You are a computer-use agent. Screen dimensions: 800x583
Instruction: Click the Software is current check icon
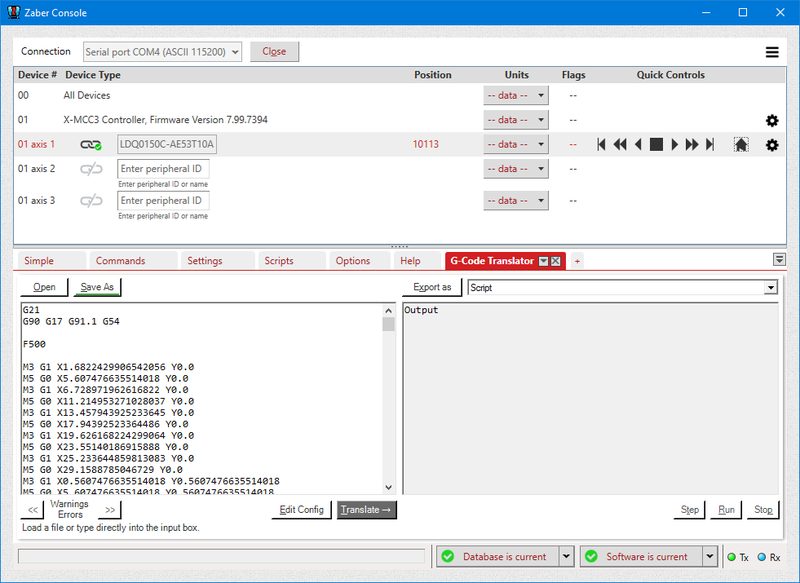coord(591,556)
